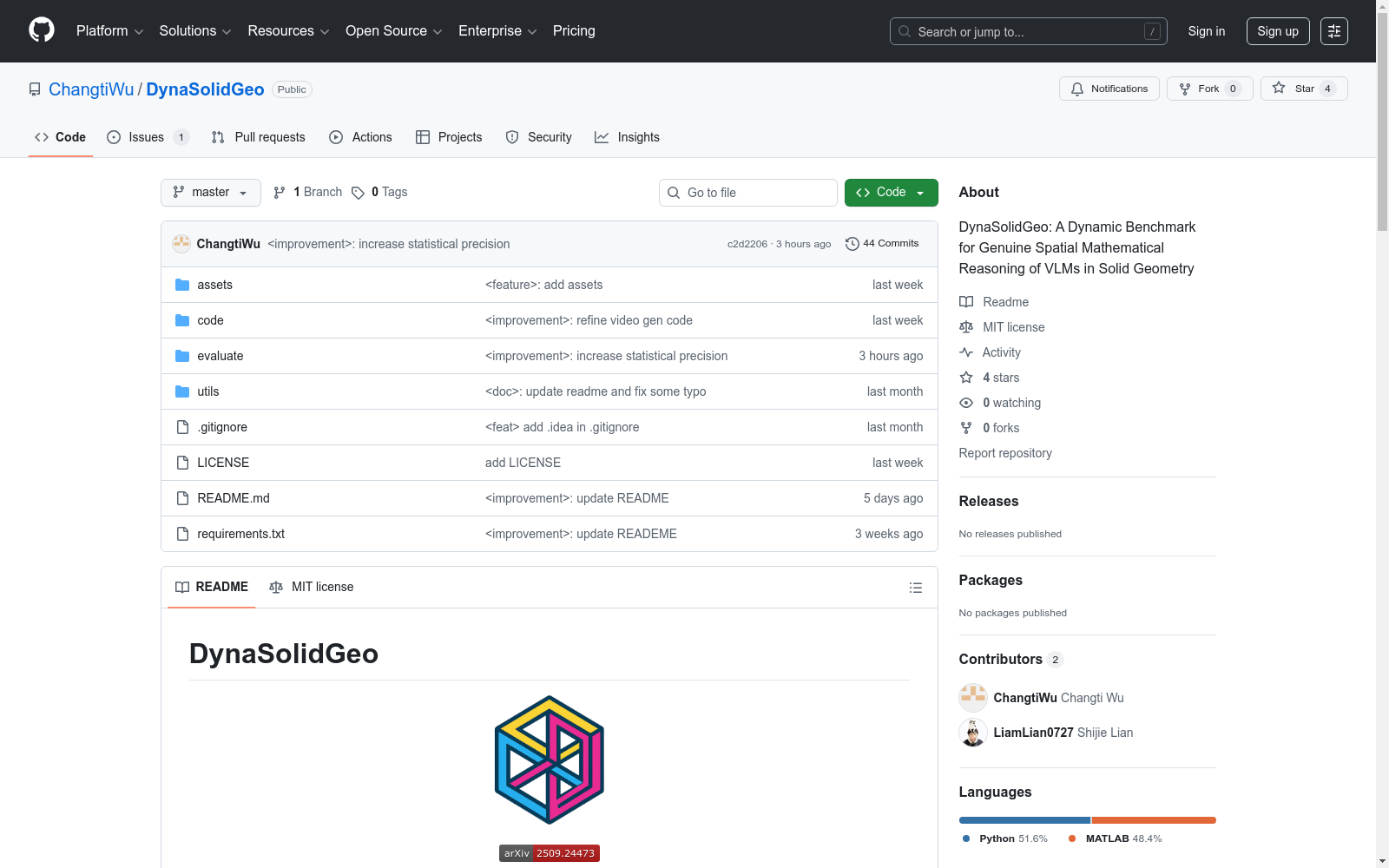Viewport: 1389px width, 868px height.
Task: Expand the Open Source menu
Action: click(394, 31)
